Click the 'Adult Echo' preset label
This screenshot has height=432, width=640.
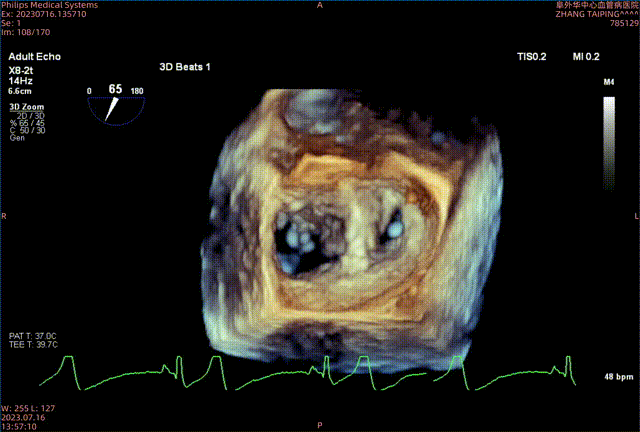coord(34,57)
